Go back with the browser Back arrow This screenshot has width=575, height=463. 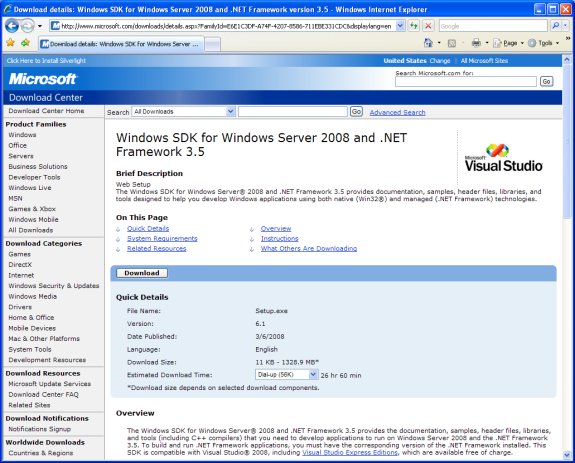point(12,26)
